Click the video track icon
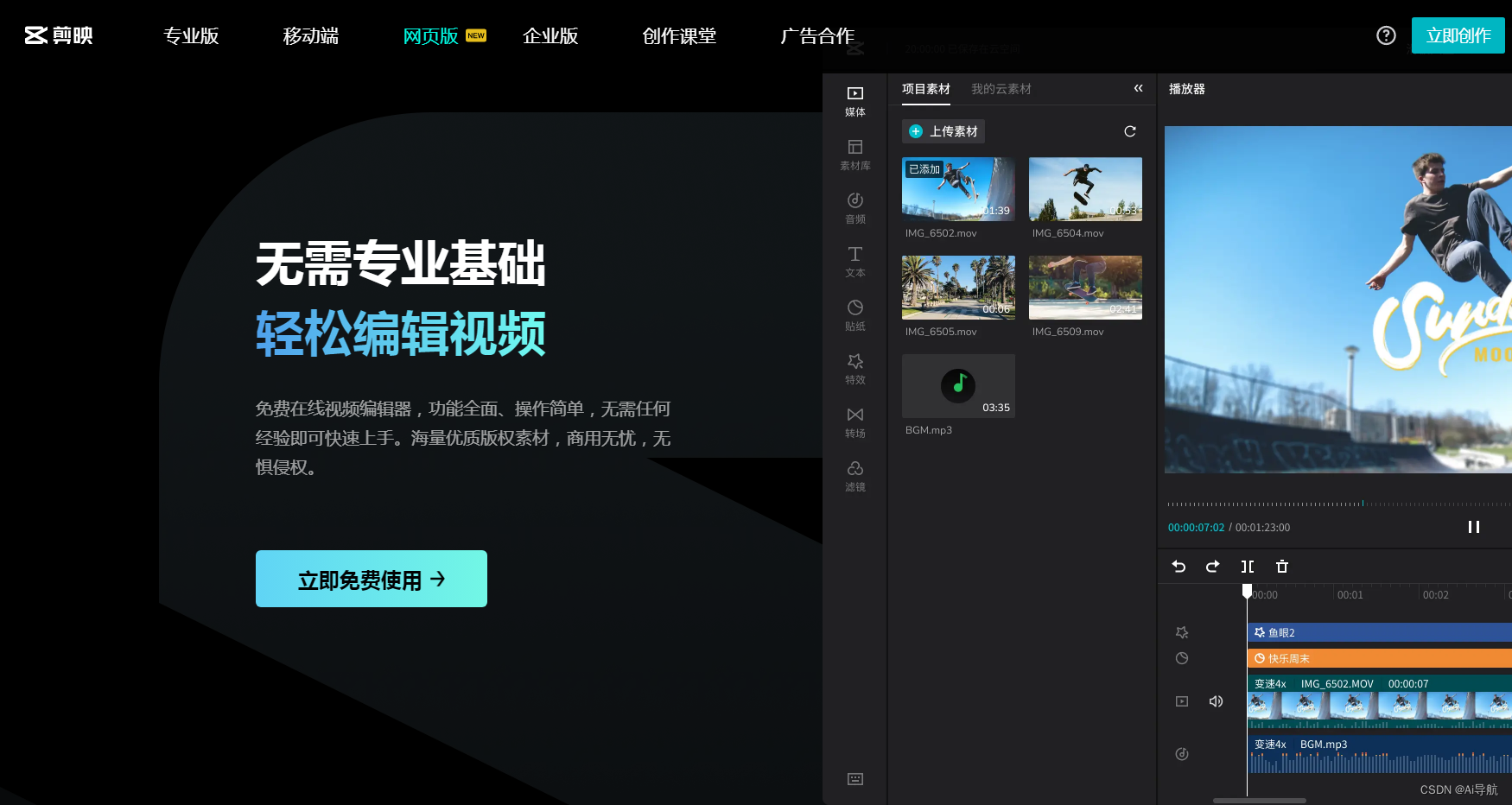1512x805 pixels. (x=1182, y=701)
